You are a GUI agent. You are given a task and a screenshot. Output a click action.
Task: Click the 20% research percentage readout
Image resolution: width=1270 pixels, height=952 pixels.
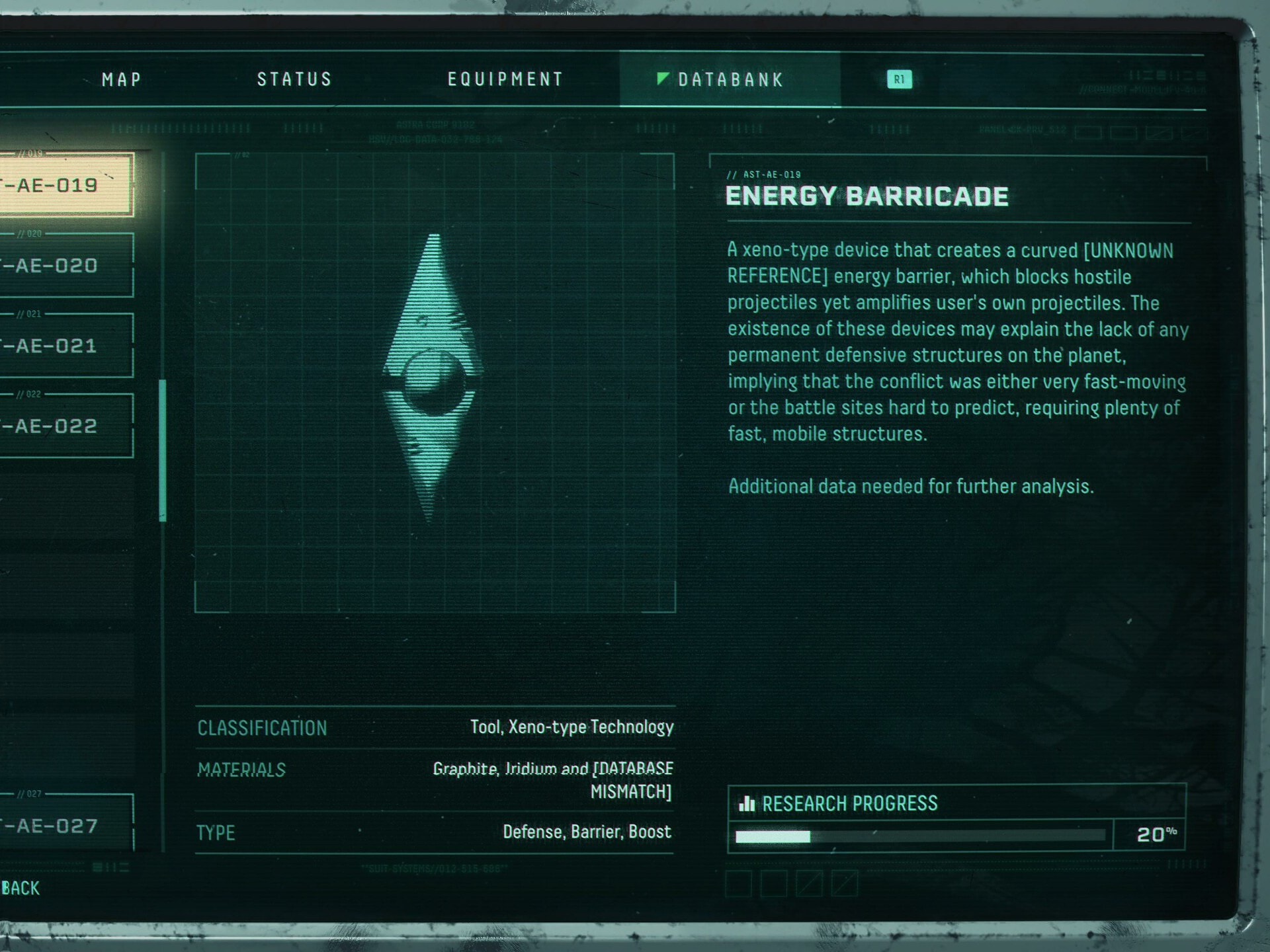coord(1156,834)
